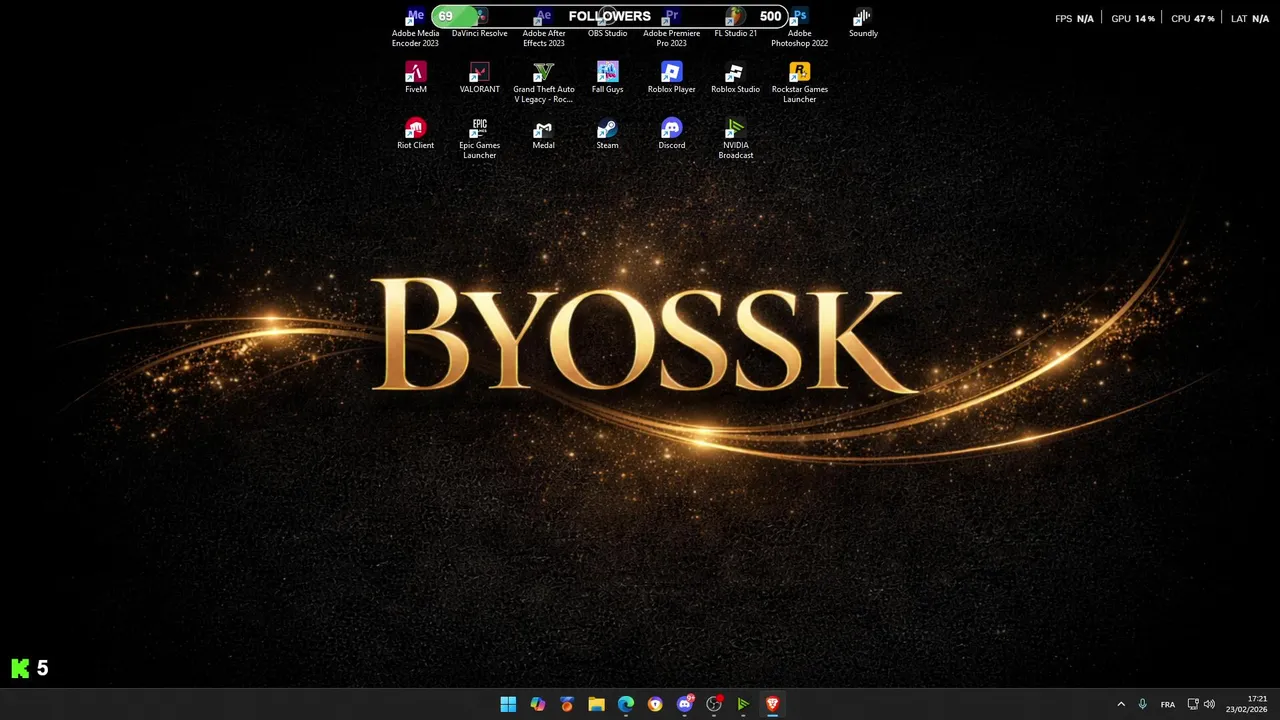
Task: Select the Steam desktop shortcut
Action: coord(607,134)
